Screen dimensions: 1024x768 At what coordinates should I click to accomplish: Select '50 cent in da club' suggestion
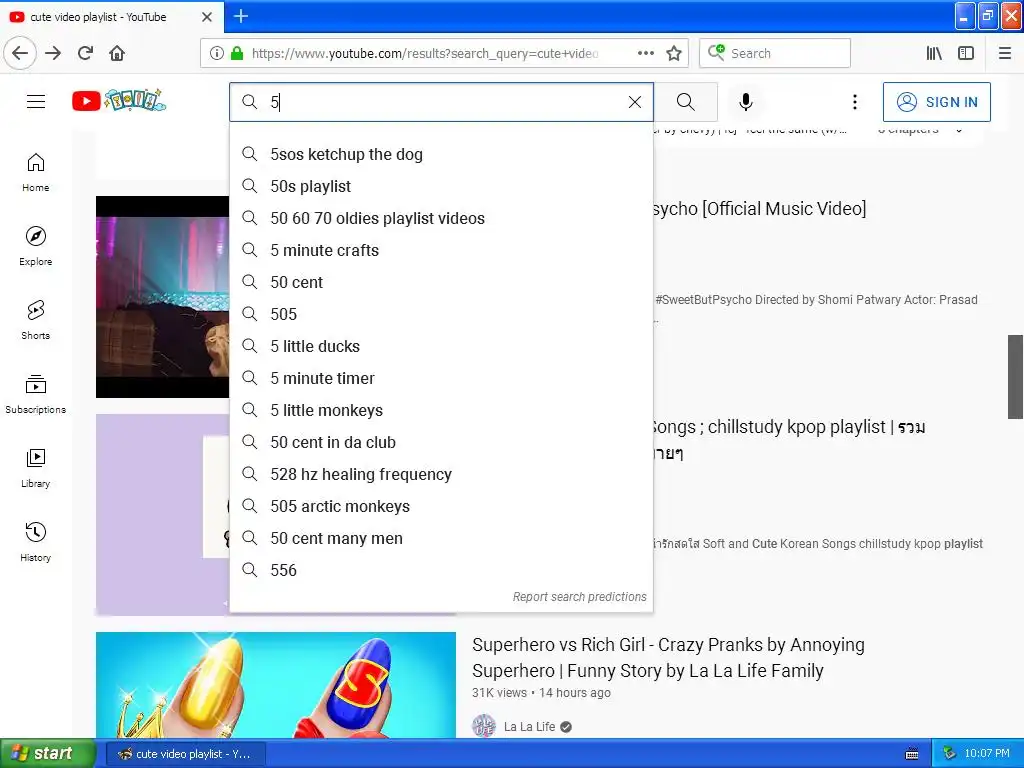441,442
